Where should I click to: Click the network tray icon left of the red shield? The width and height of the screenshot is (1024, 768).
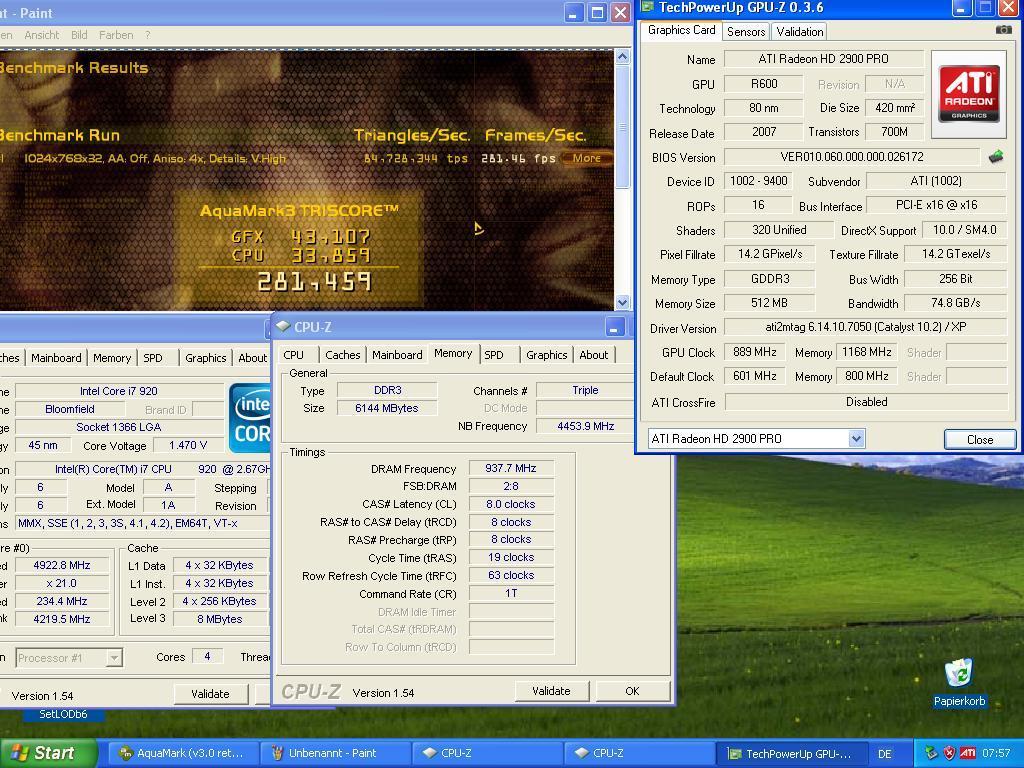(932, 753)
